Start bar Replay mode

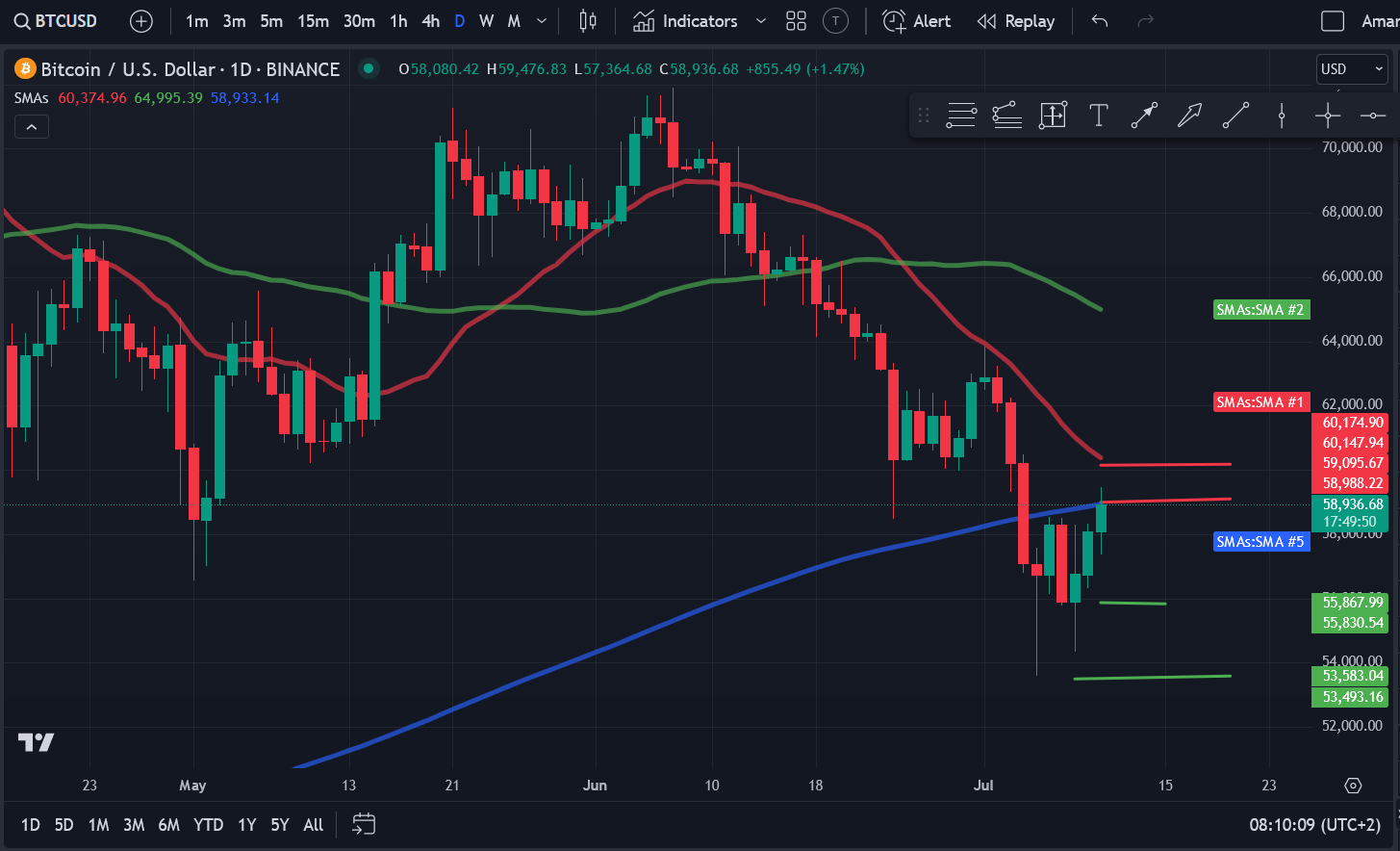1016,21
